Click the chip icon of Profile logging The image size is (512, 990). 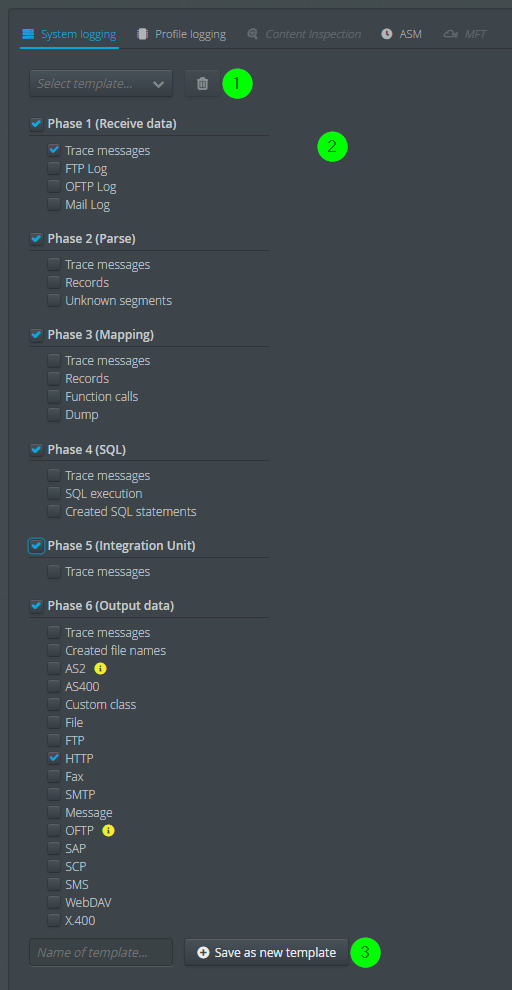pyautogui.click(x=143, y=34)
